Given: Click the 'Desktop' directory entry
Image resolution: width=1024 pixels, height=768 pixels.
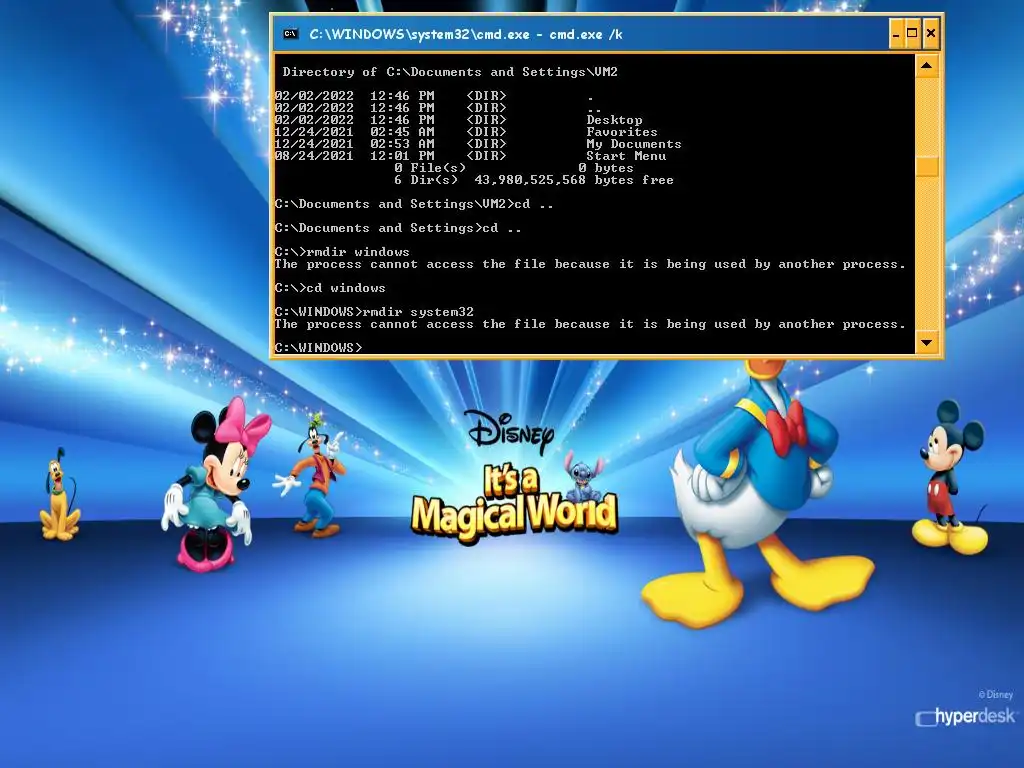Looking at the screenshot, I should (614, 120).
